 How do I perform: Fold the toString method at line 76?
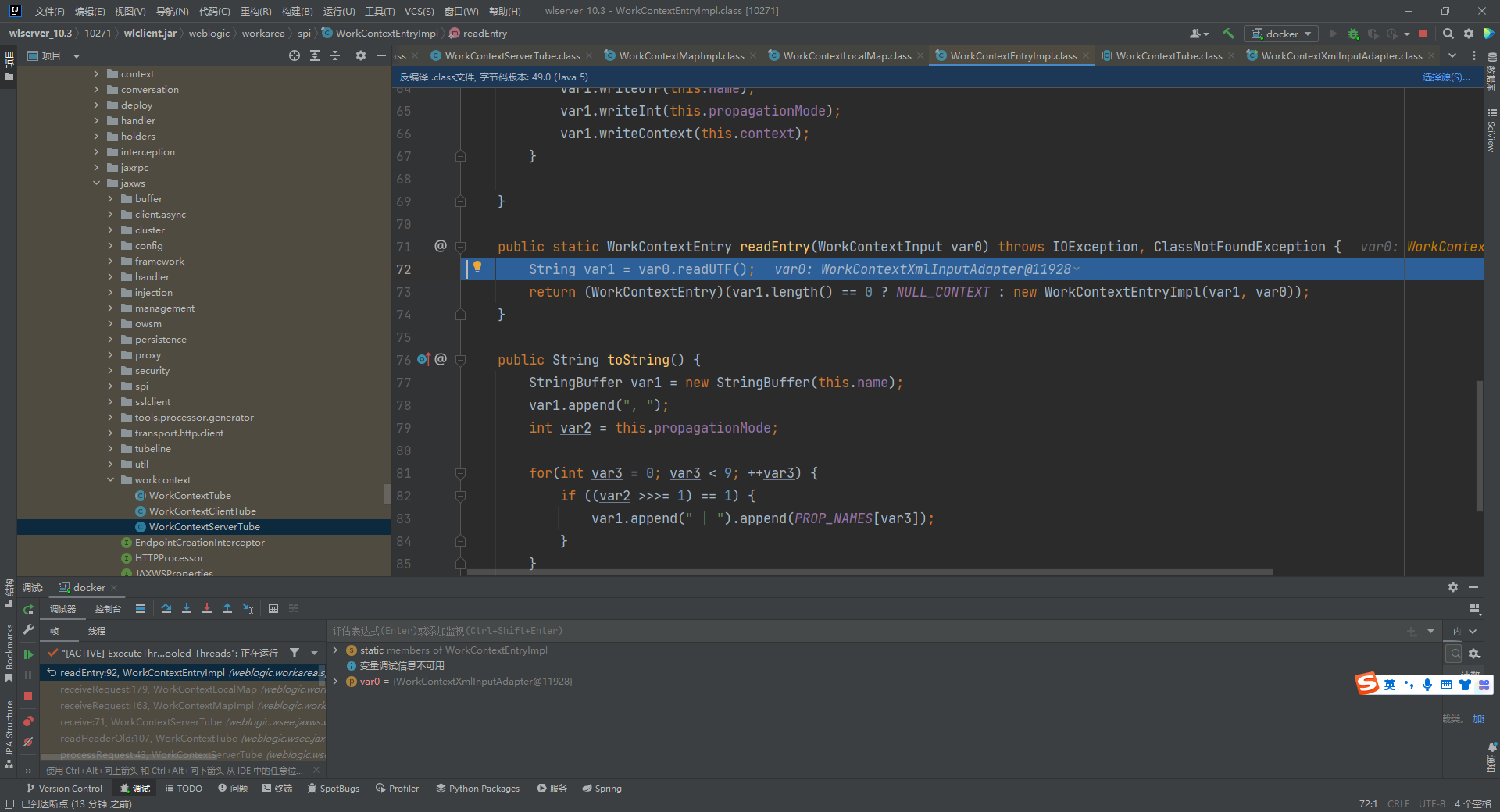(460, 360)
